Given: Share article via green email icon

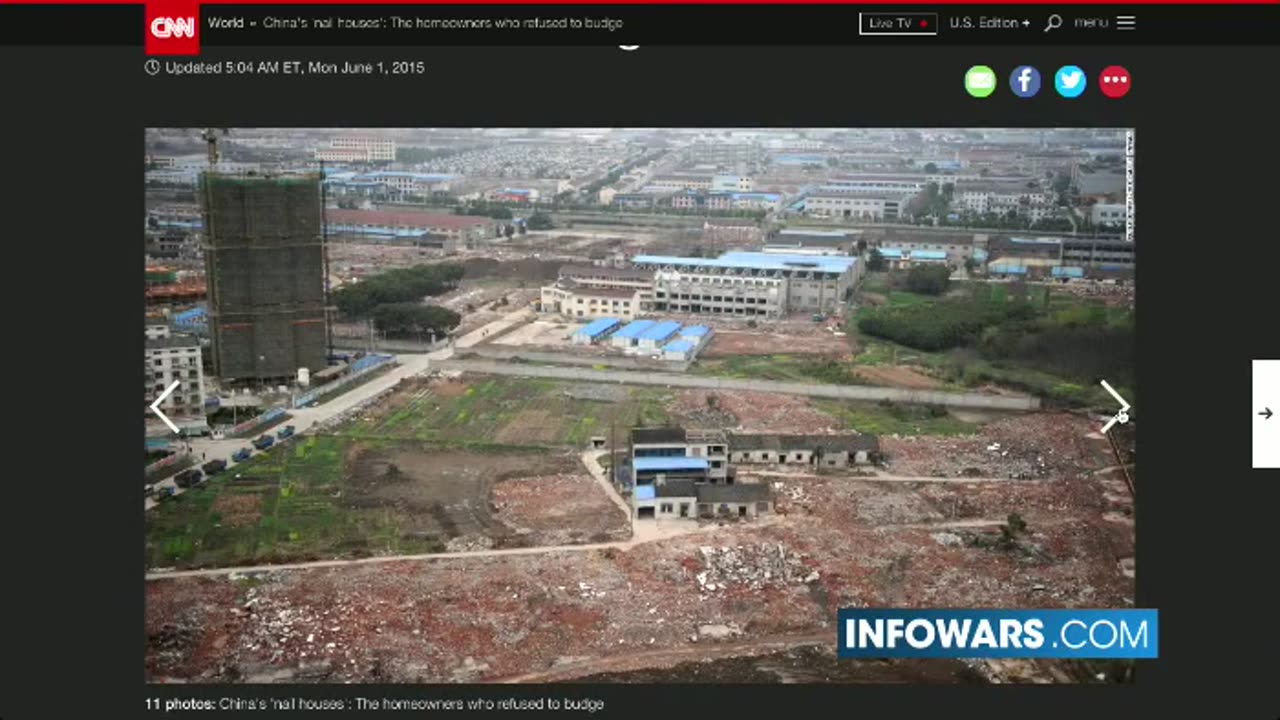Looking at the screenshot, I should coord(980,81).
